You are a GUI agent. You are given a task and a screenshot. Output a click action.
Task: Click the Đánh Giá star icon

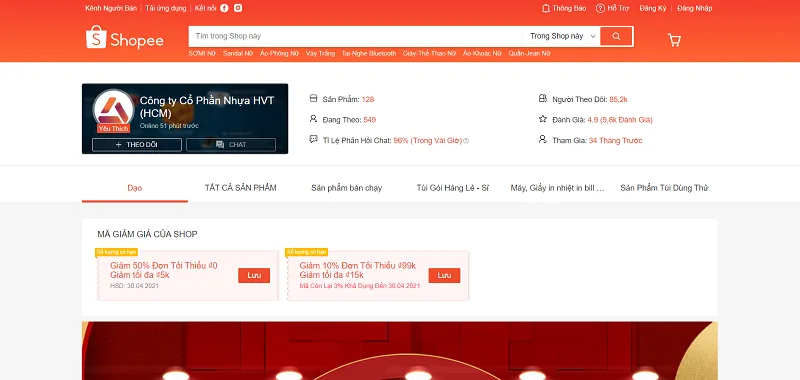[x=543, y=119]
